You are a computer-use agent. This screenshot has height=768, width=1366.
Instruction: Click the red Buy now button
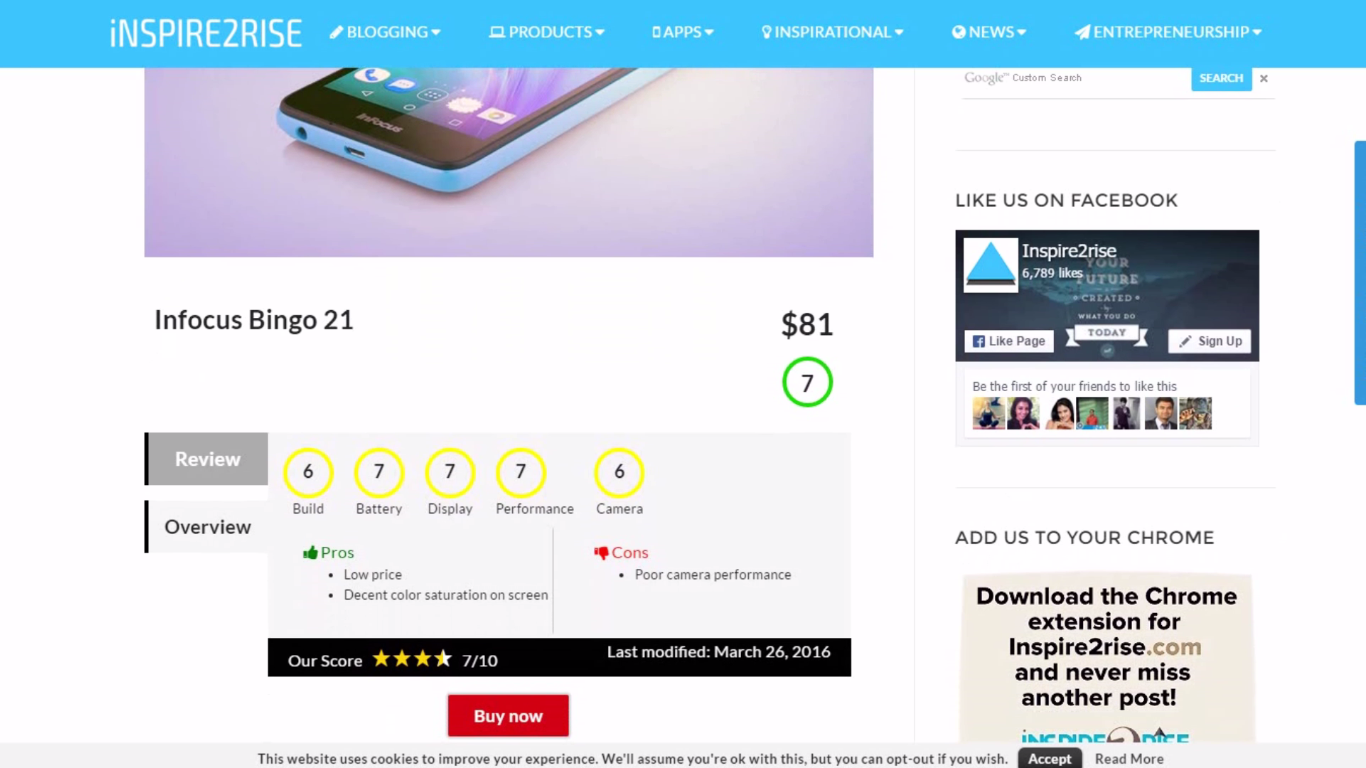tap(508, 716)
